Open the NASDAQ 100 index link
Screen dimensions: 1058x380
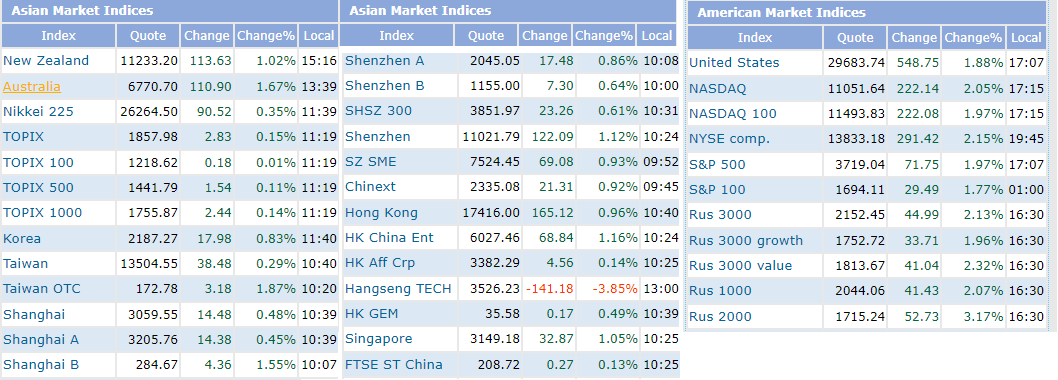(x=733, y=113)
